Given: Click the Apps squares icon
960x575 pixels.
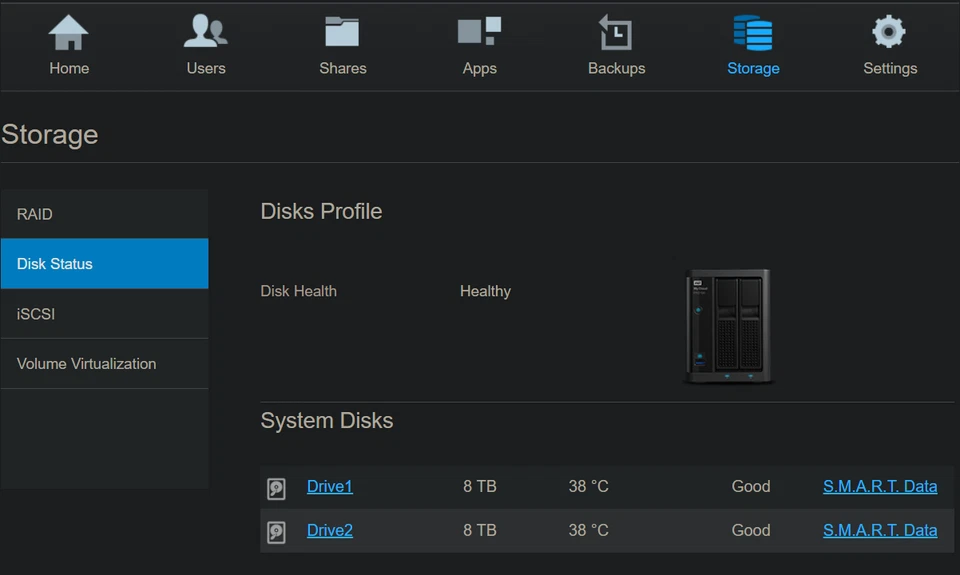Looking at the screenshot, I should pyautogui.click(x=479, y=31).
